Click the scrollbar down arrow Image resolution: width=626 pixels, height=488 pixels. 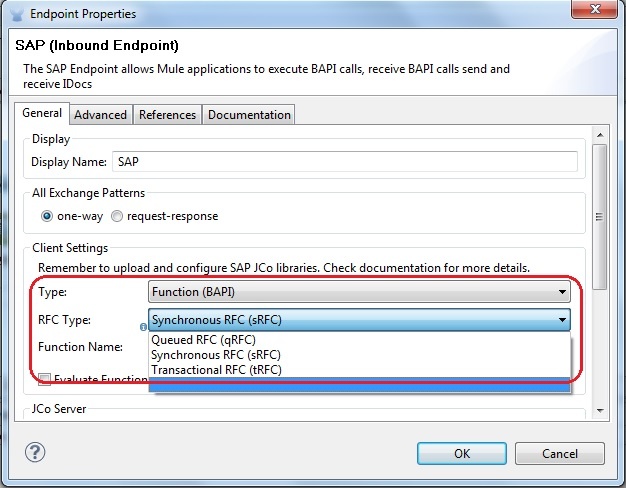point(599,410)
